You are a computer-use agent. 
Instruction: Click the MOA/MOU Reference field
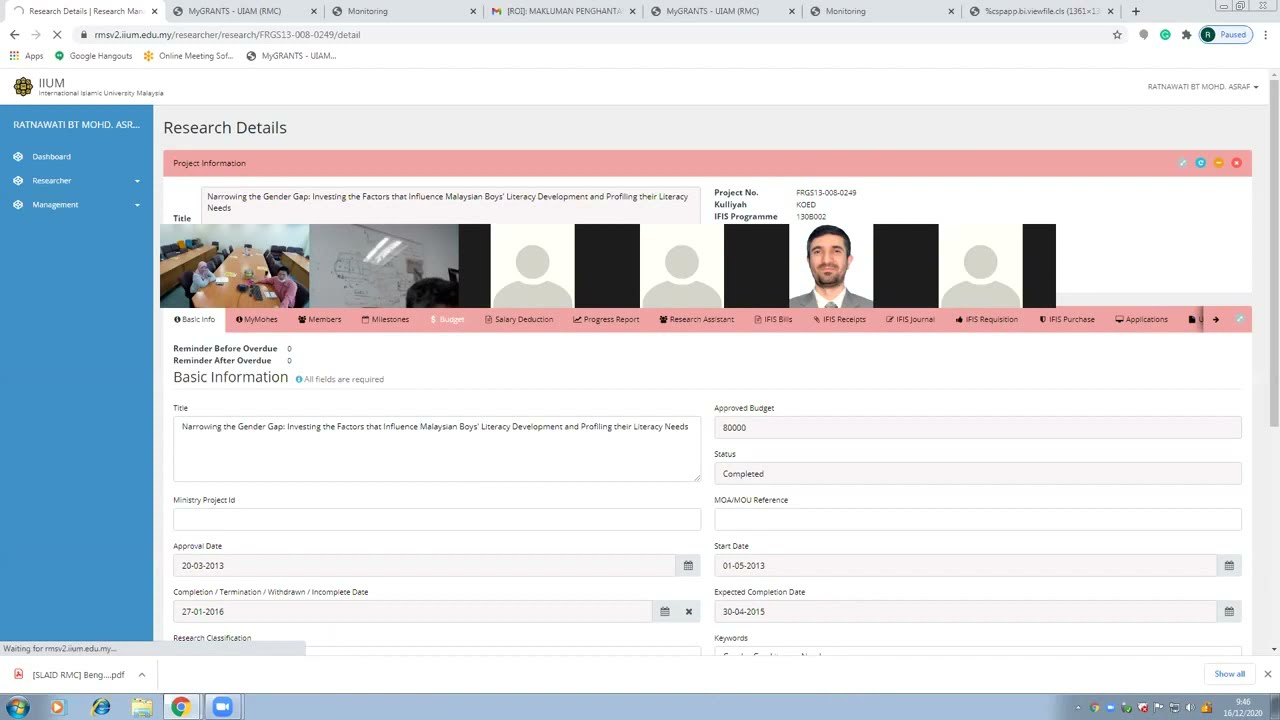click(x=978, y=519)
